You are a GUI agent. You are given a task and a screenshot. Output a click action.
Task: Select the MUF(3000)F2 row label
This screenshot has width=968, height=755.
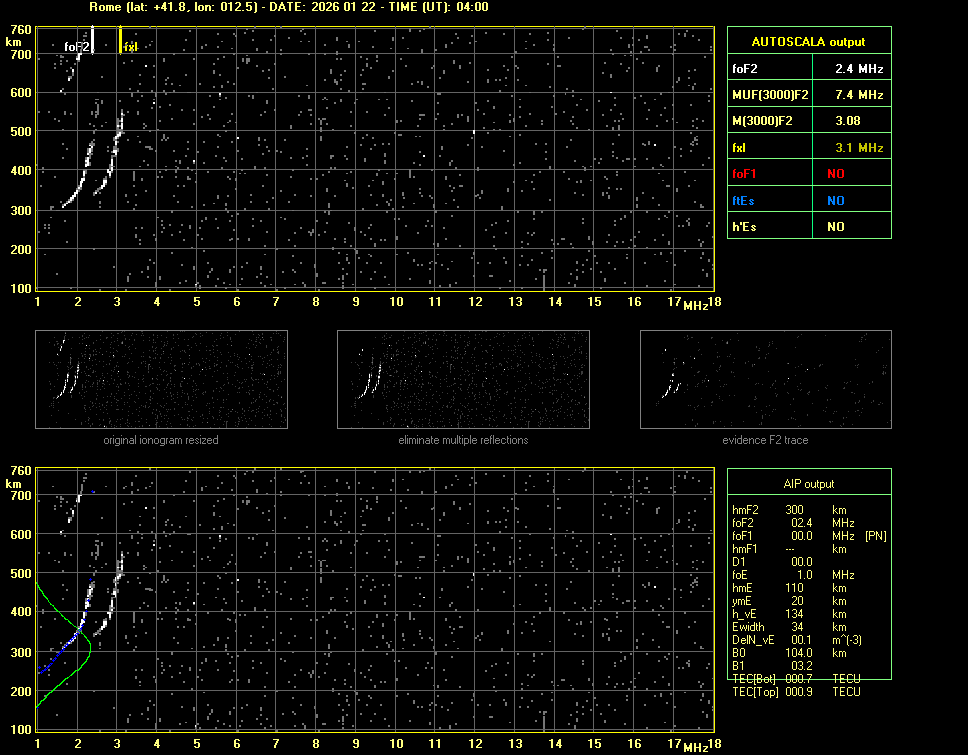770,95
